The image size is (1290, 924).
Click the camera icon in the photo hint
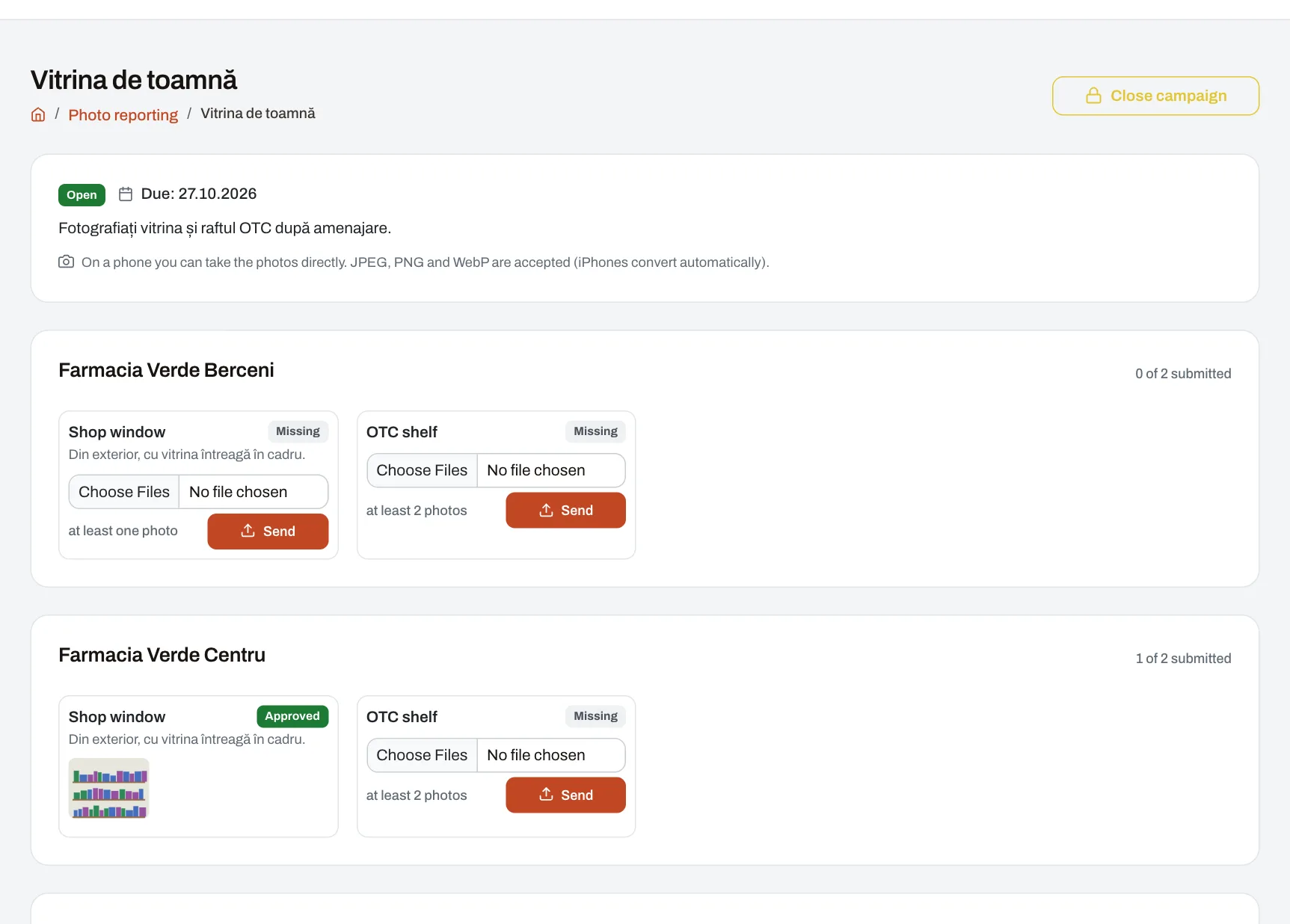(x=67, y=262)
